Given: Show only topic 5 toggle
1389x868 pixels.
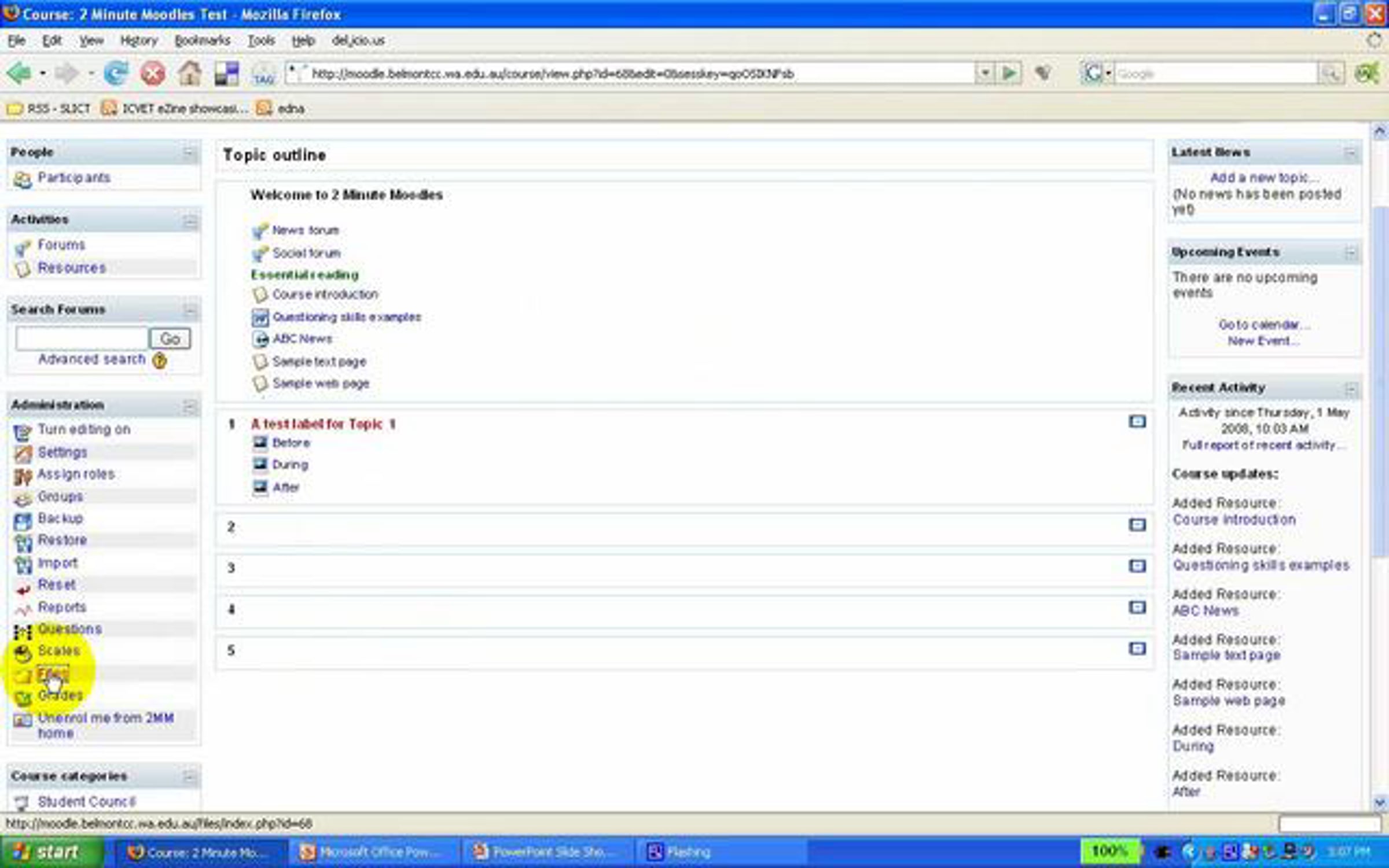Looking at the screenshot, I should (1137, 648).
